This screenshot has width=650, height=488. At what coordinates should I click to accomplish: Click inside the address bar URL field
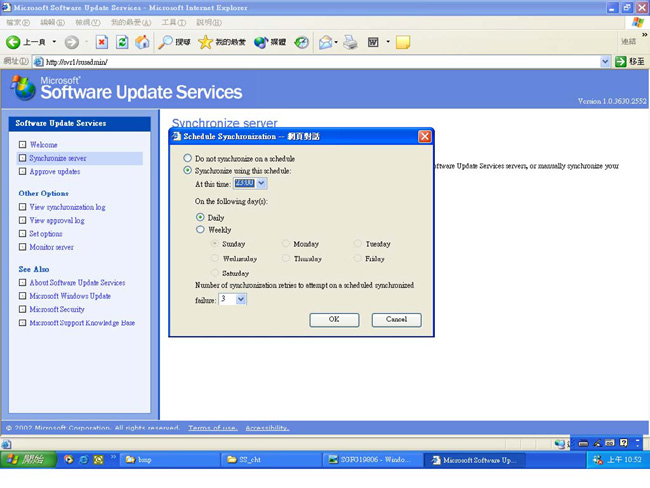315,62
